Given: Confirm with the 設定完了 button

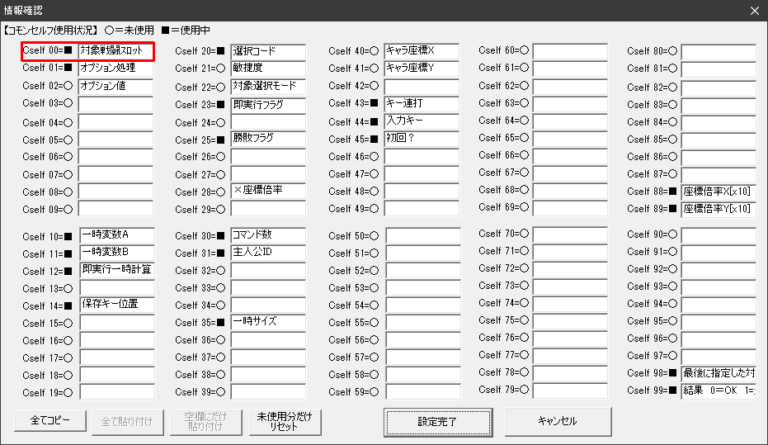Looking at the screenshot, I should coord(439,421).
